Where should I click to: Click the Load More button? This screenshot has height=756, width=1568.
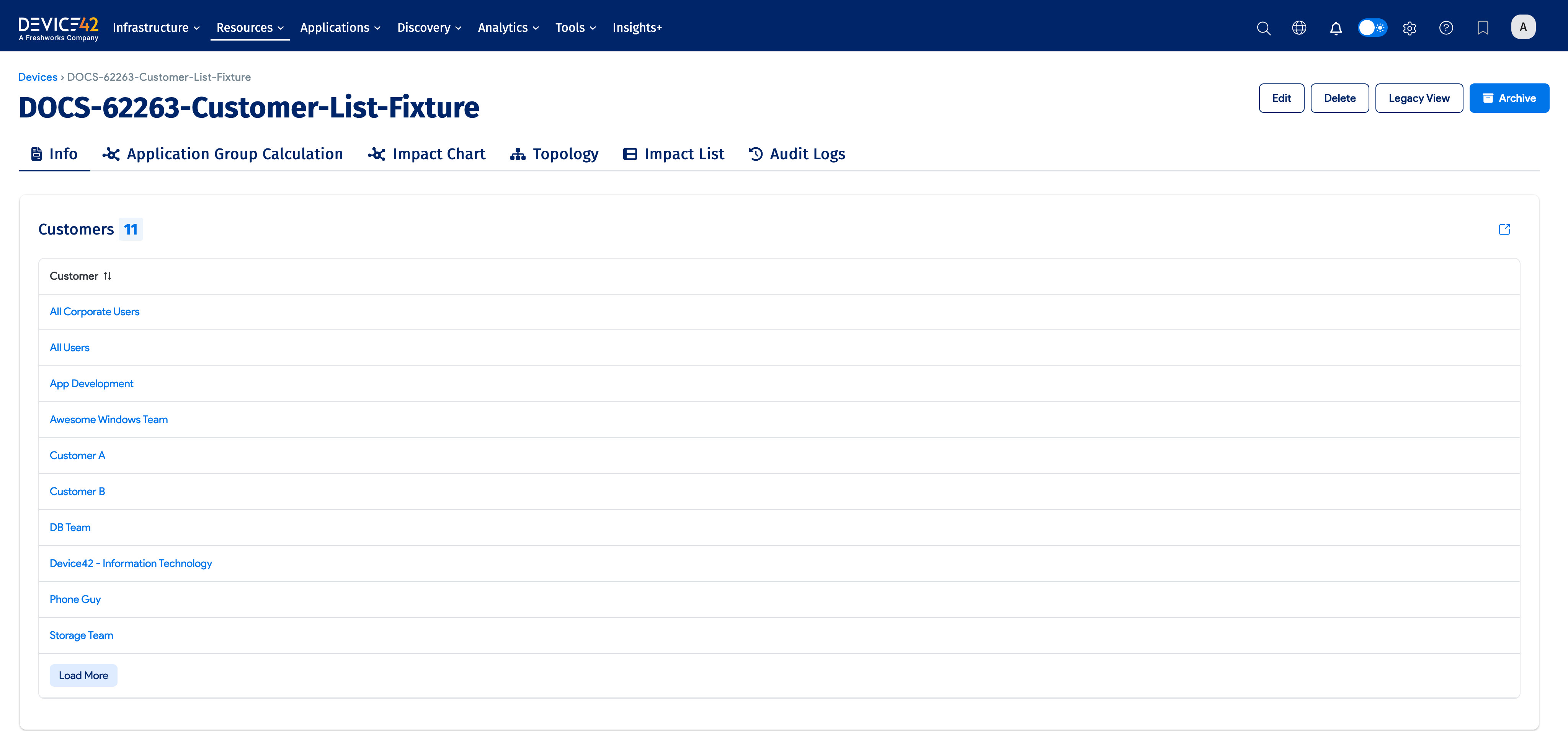pos(83,676)
